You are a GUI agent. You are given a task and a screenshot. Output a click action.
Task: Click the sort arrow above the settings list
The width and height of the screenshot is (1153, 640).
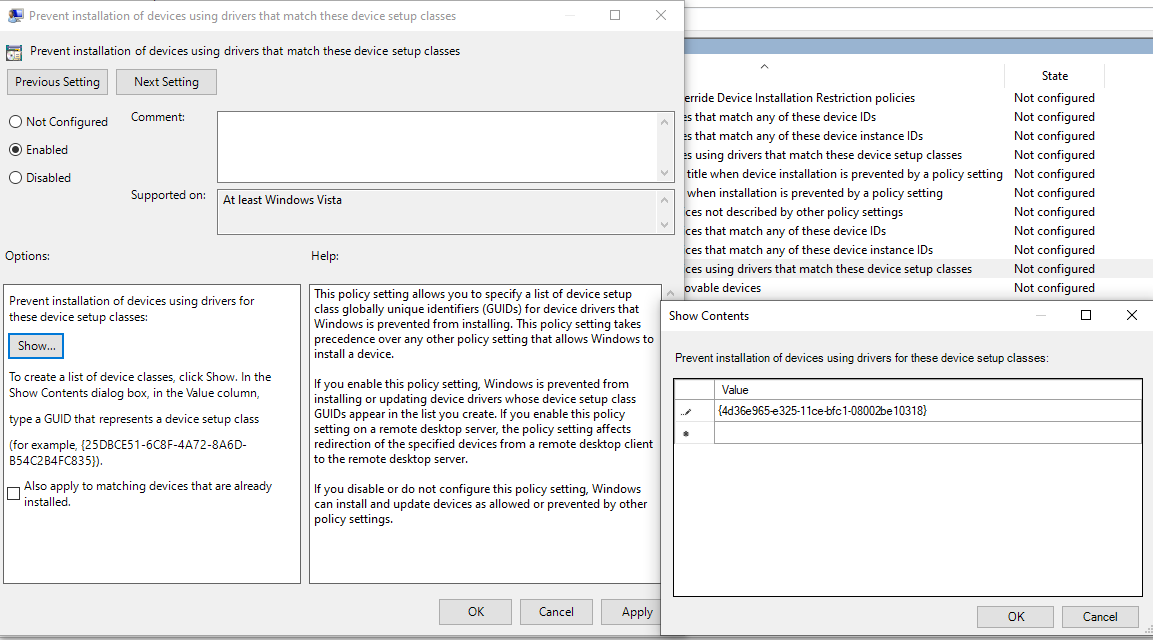pyautogui.click(x=764, y=67)
